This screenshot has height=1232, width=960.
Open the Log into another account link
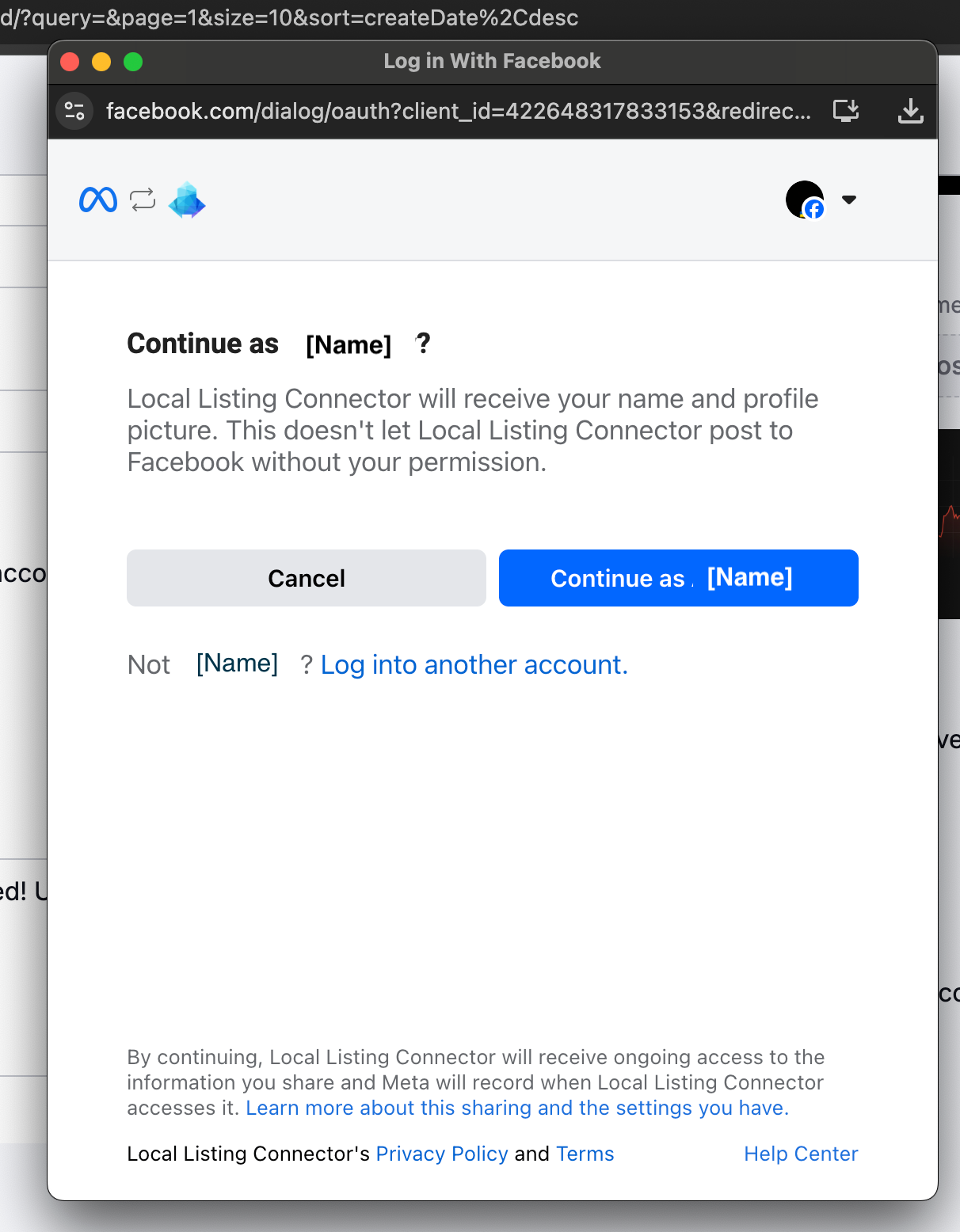tap(473, 665)
